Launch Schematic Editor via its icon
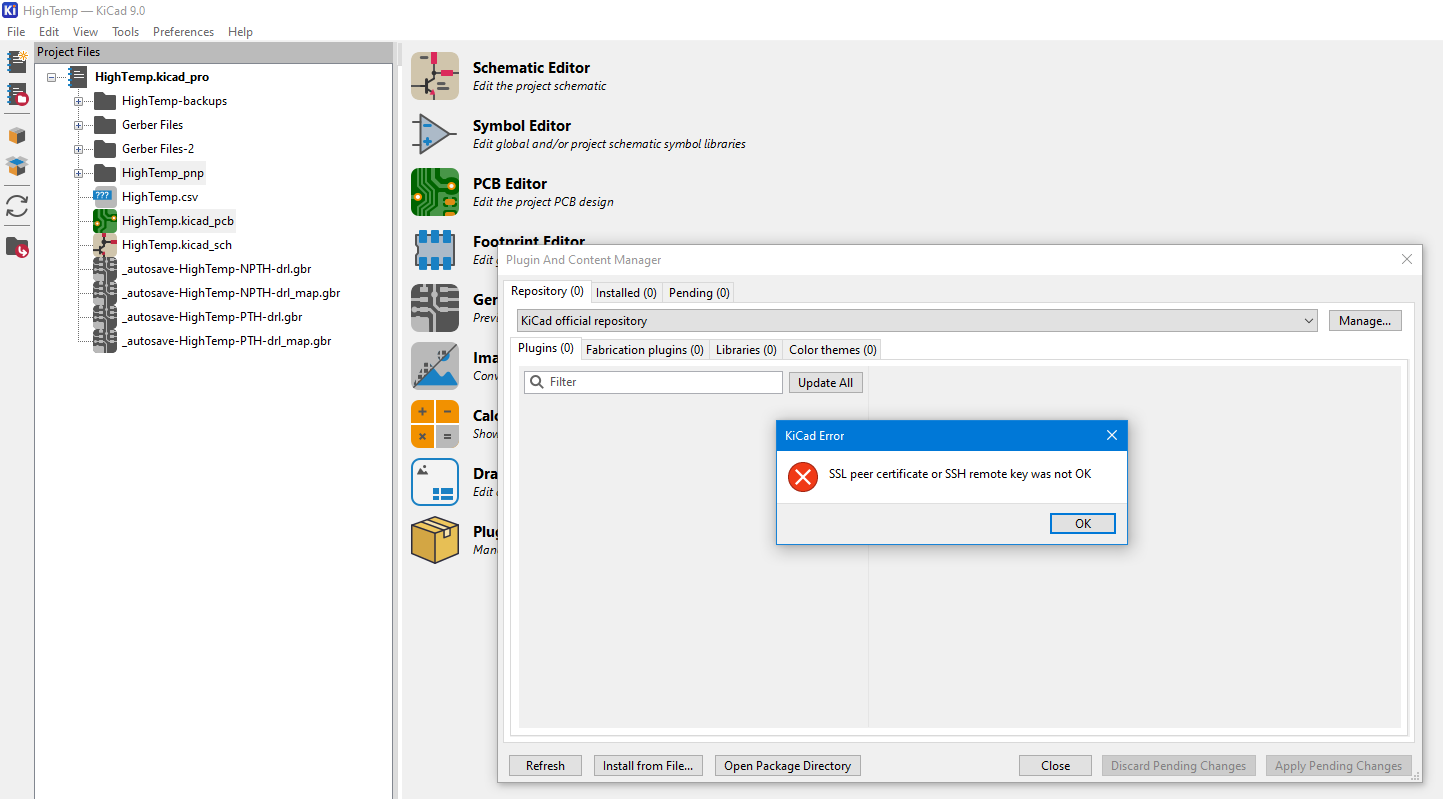This screenshot has height=799, width=1443. (434, 76)
